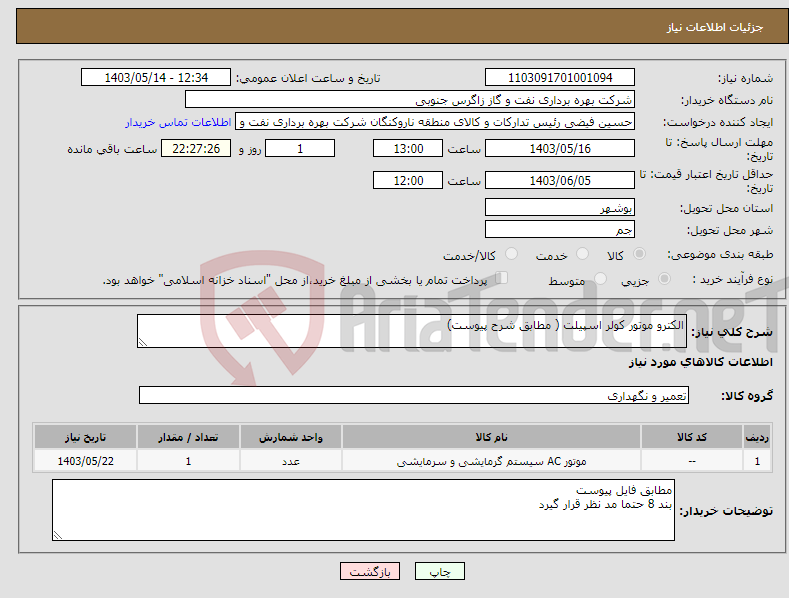This screenshot has width=789, height=598.
Task: Click the چاپ (print) button
Action: coord(439,571)
